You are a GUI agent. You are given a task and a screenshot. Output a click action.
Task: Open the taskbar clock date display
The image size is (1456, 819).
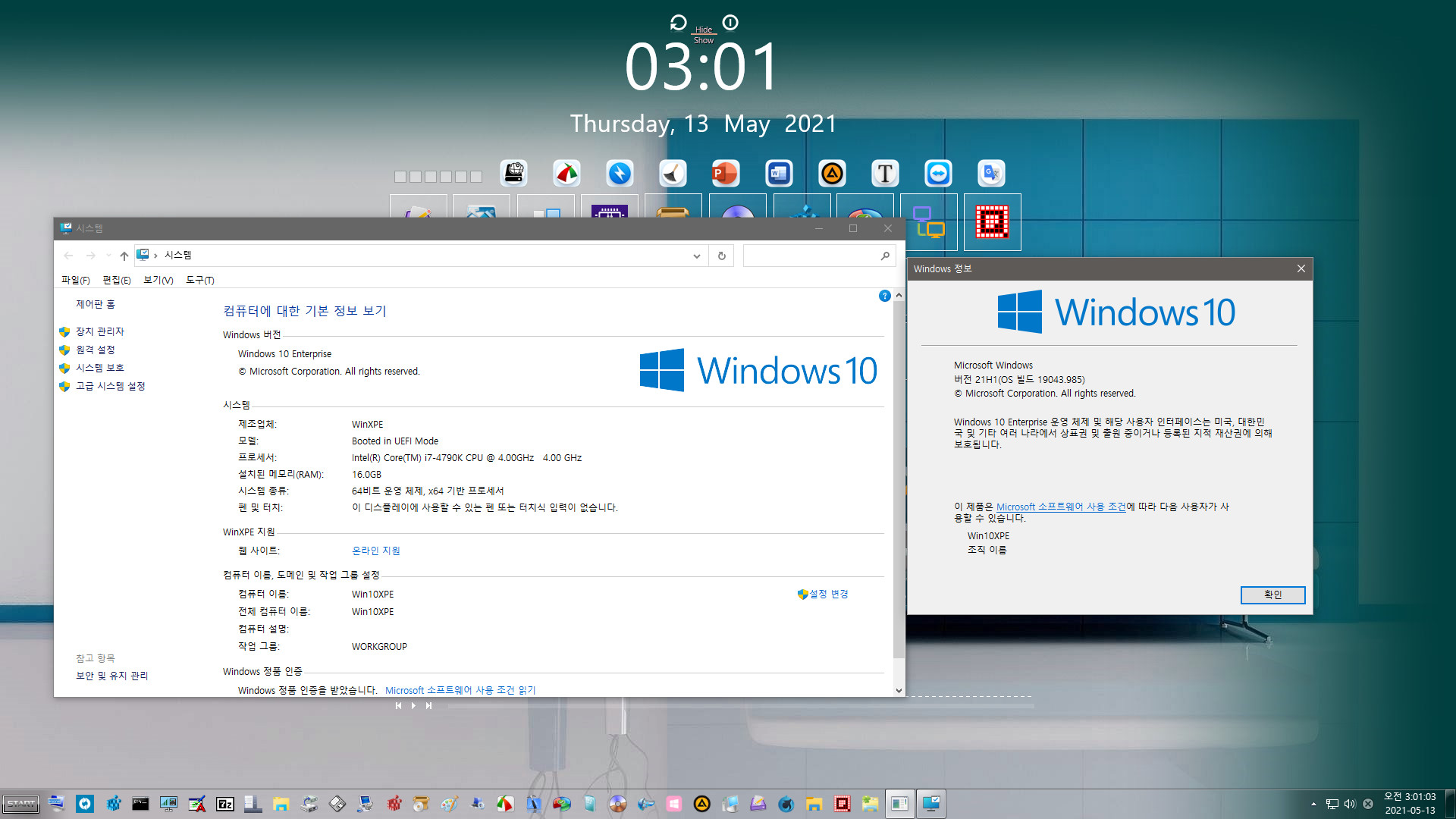(1410, 804)
